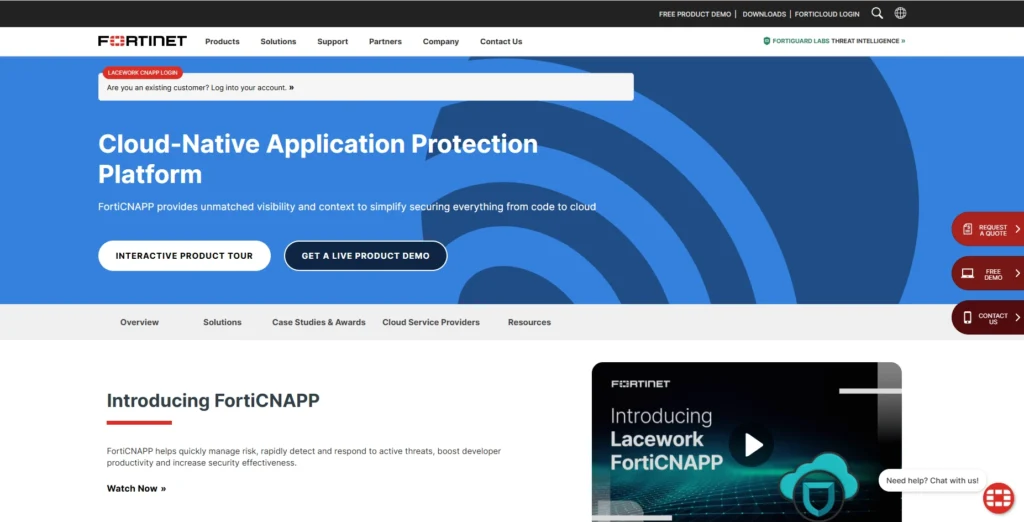Screen dimensions: 1024x522
Task: Open the Products menu
Action: (x=222, y=41)
